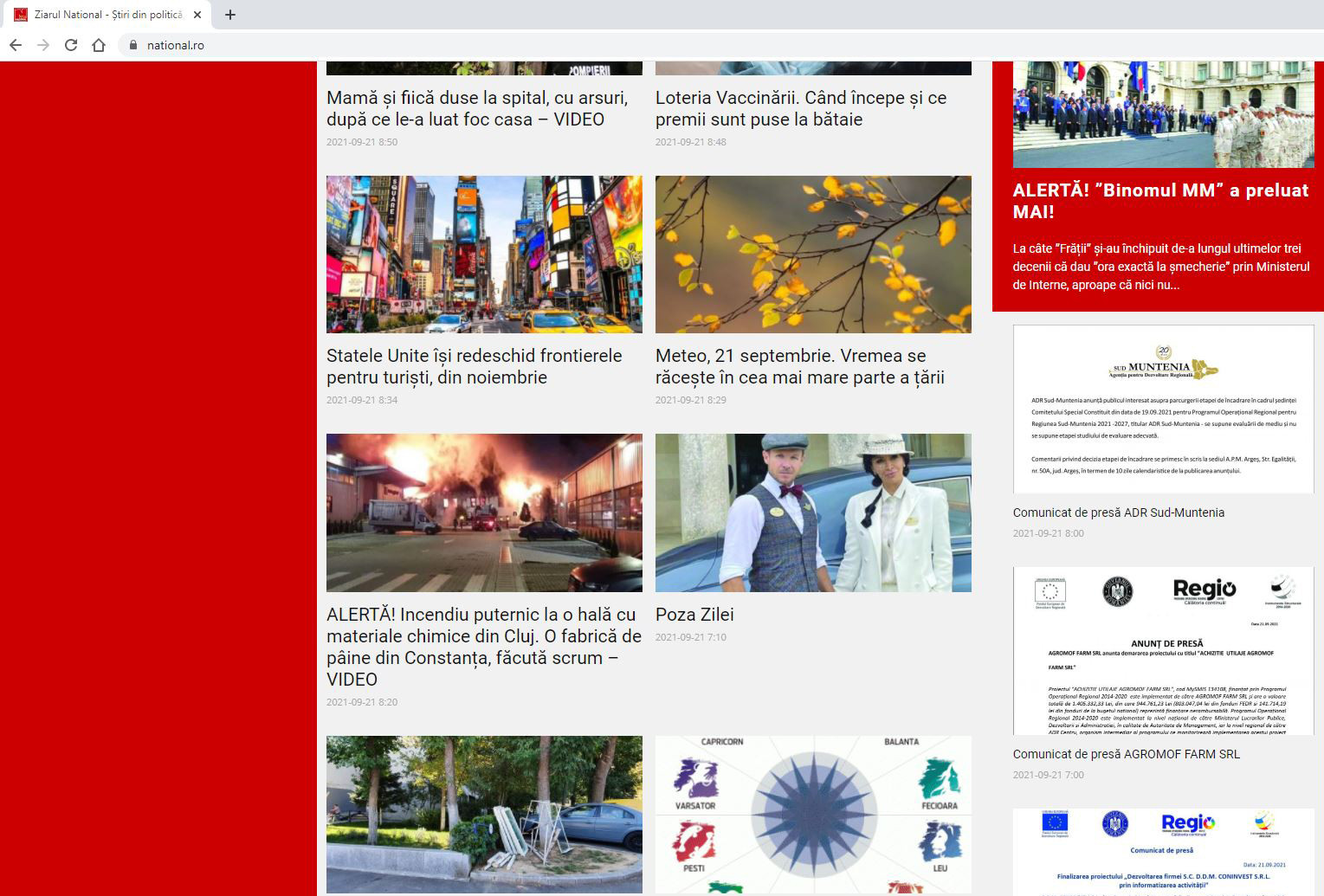The image size is (1324, 896).
Task: Click the browser Back arrow
Action: point(16,45)
